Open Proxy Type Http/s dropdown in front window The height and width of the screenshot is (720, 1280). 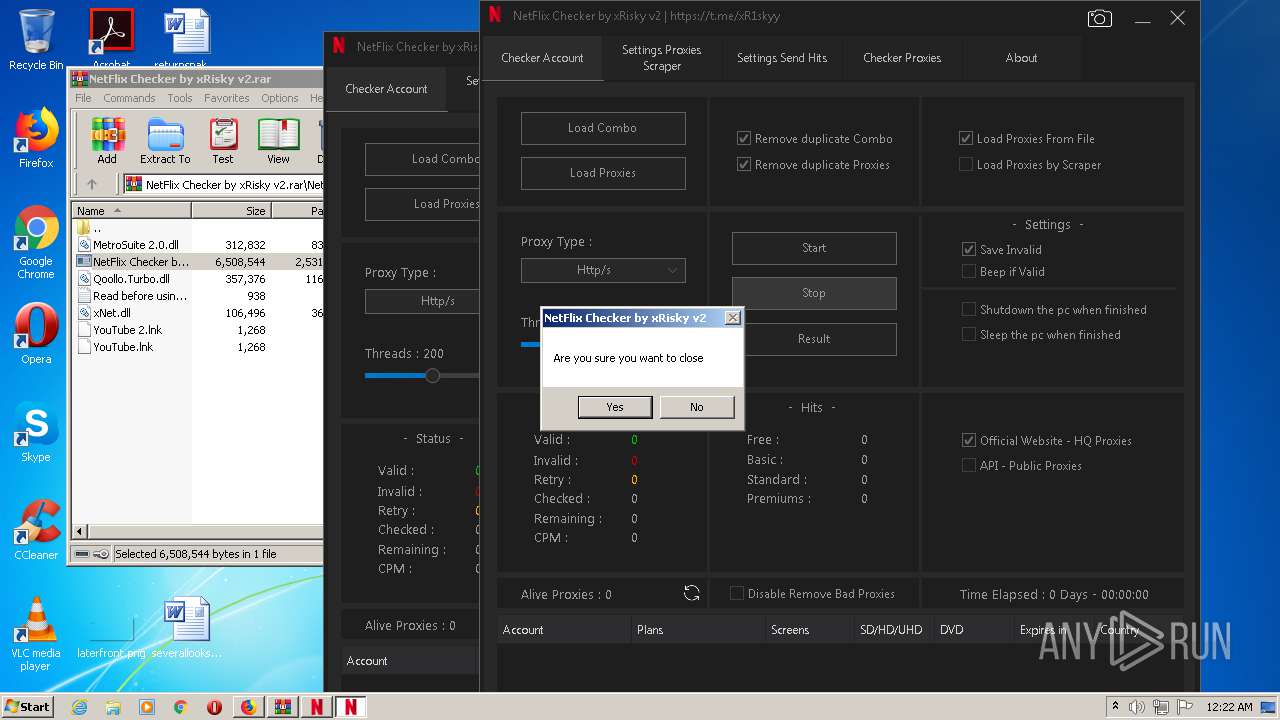pos(603,270)
